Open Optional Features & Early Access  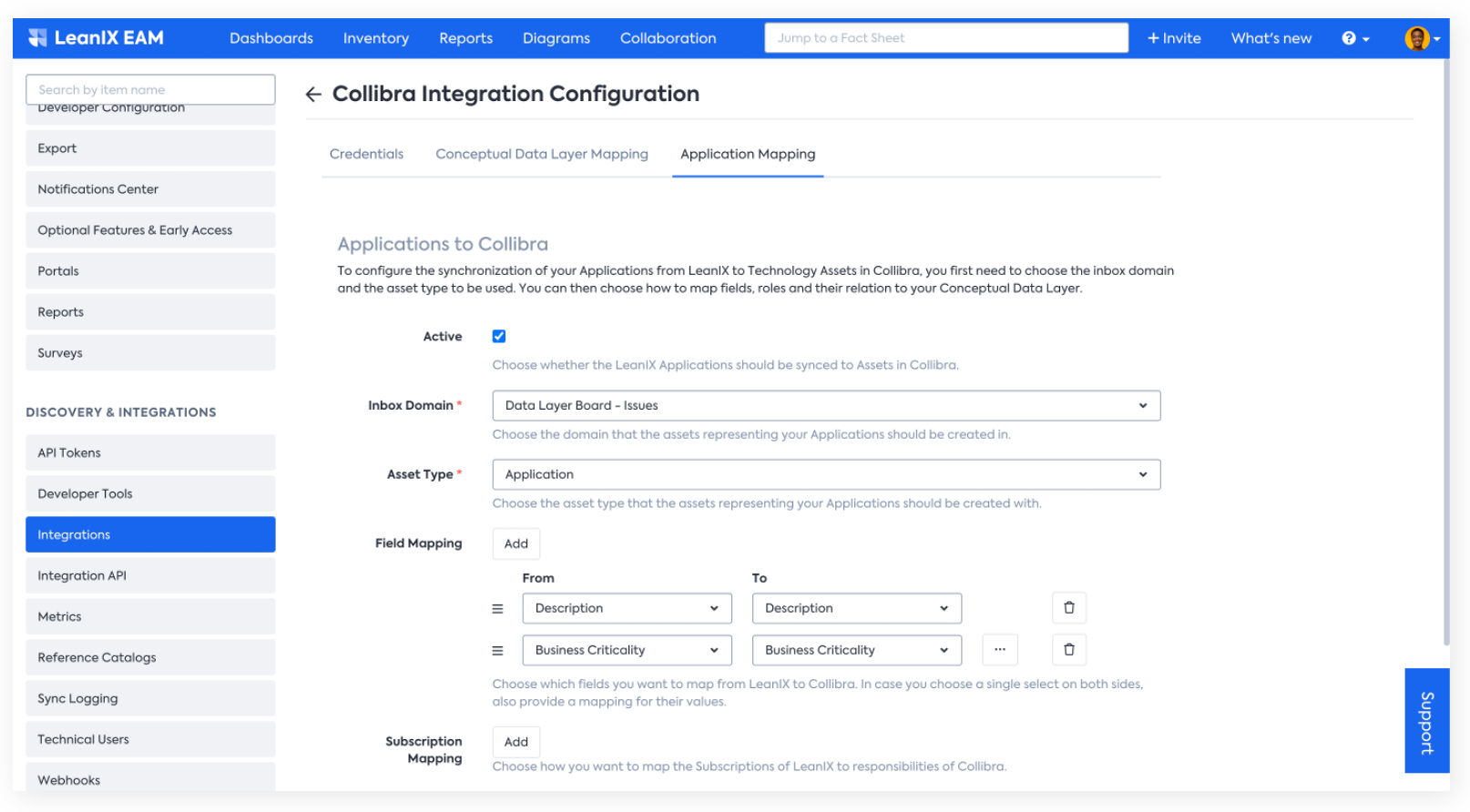[x=150, y=230]
